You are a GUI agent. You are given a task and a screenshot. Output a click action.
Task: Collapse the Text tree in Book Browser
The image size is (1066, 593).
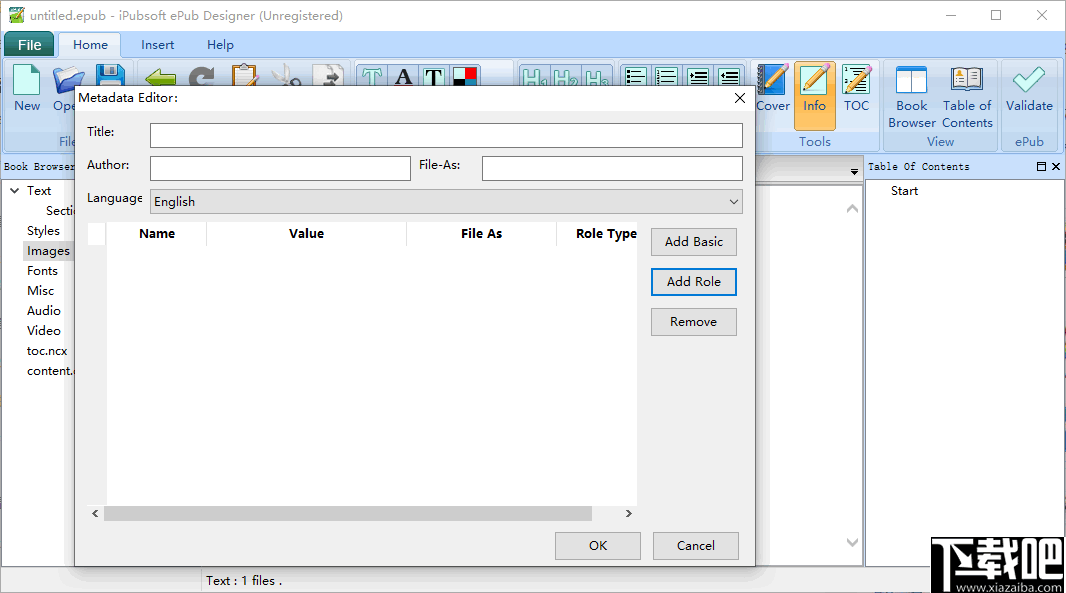coord(14,190)
